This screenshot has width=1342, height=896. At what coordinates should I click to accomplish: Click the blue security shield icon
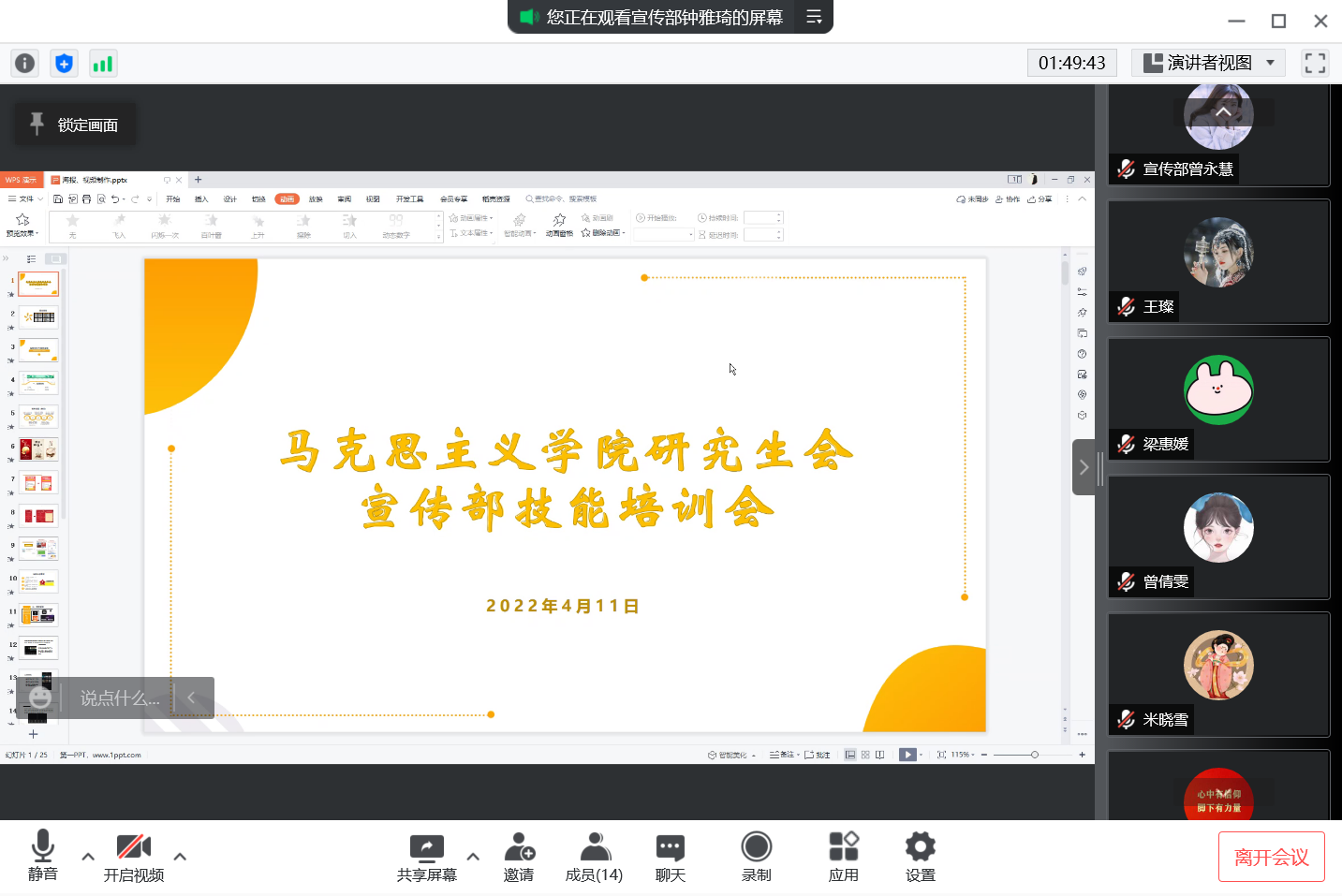tap(64, 63)
